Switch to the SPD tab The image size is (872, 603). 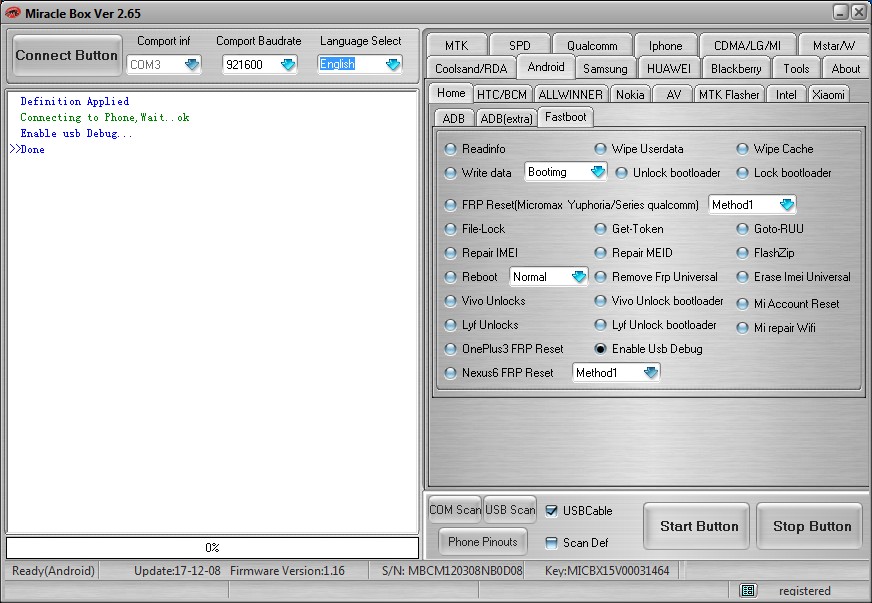pyautogui.click(x=519, y=45)
